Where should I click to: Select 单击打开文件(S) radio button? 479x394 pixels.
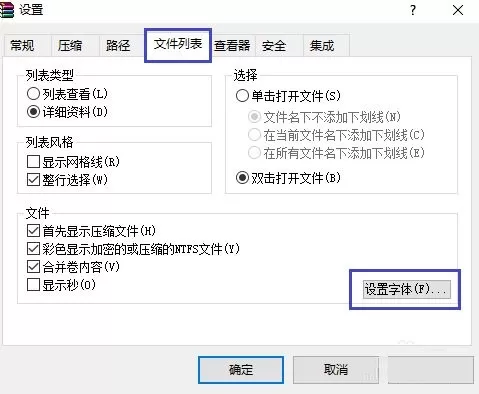(x=288, y=96)
